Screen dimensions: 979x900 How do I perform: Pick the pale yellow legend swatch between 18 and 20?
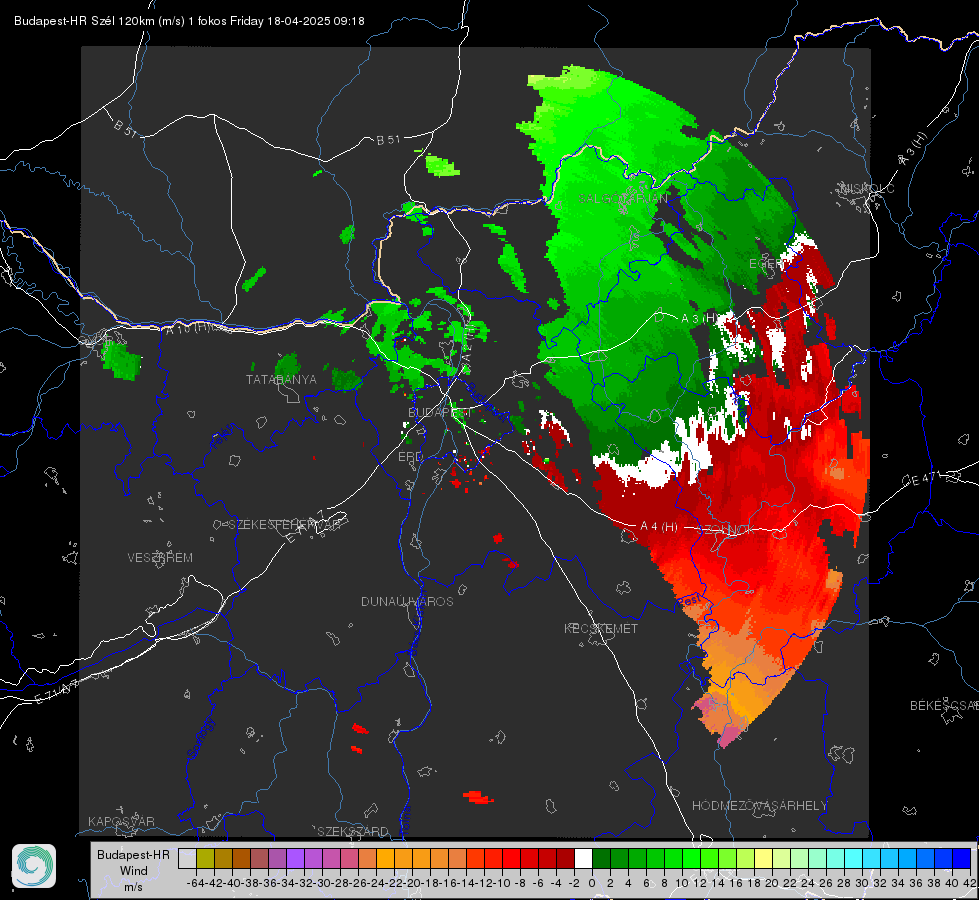(x=763, y=858)
